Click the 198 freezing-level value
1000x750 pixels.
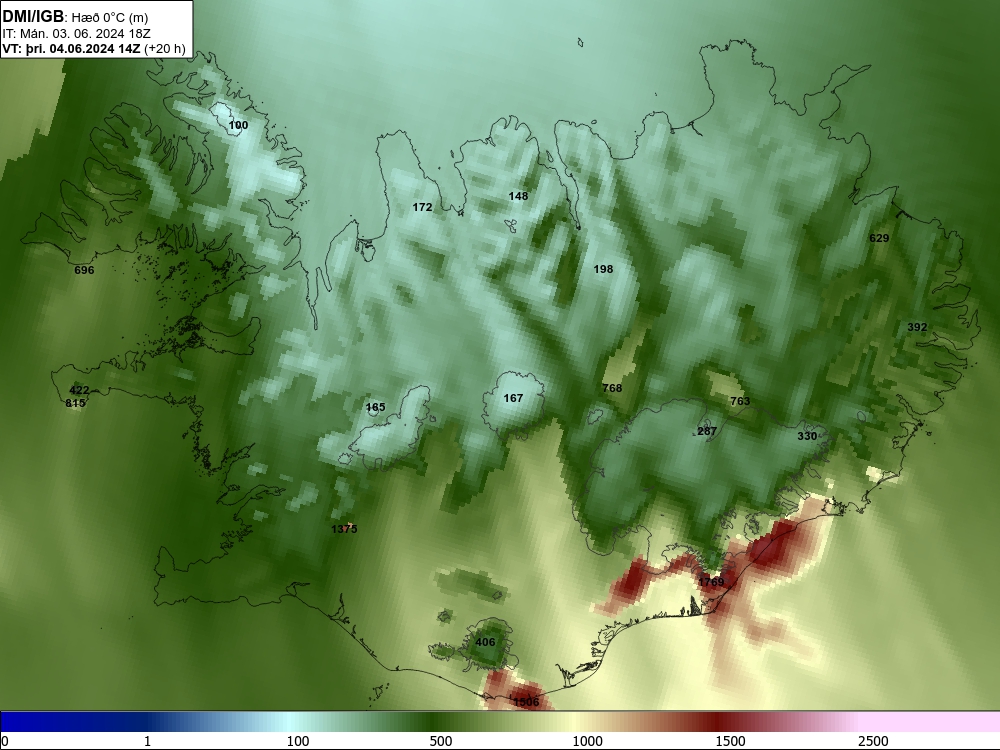tap(603, 269)
